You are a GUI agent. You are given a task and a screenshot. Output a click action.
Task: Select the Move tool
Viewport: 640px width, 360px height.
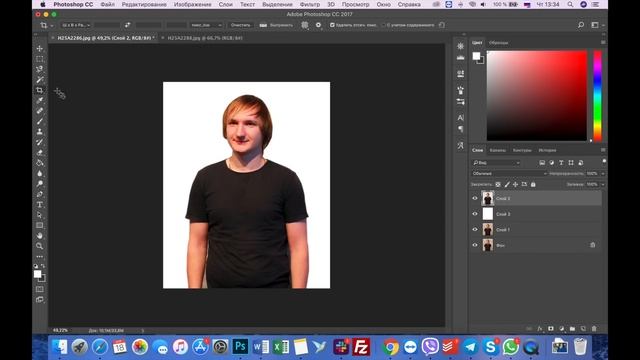(x=40, y=48)
